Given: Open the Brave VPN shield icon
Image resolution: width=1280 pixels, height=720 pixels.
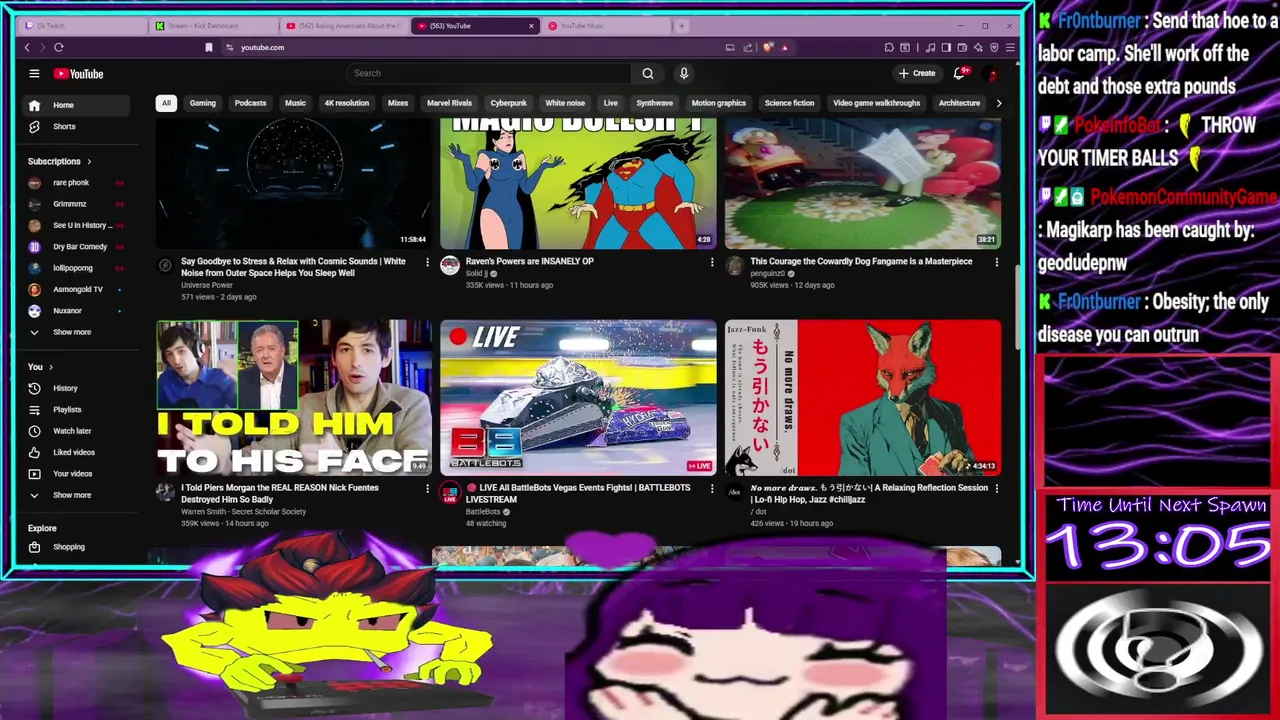Looking at the screenshot, I should (x=994, y=47).
